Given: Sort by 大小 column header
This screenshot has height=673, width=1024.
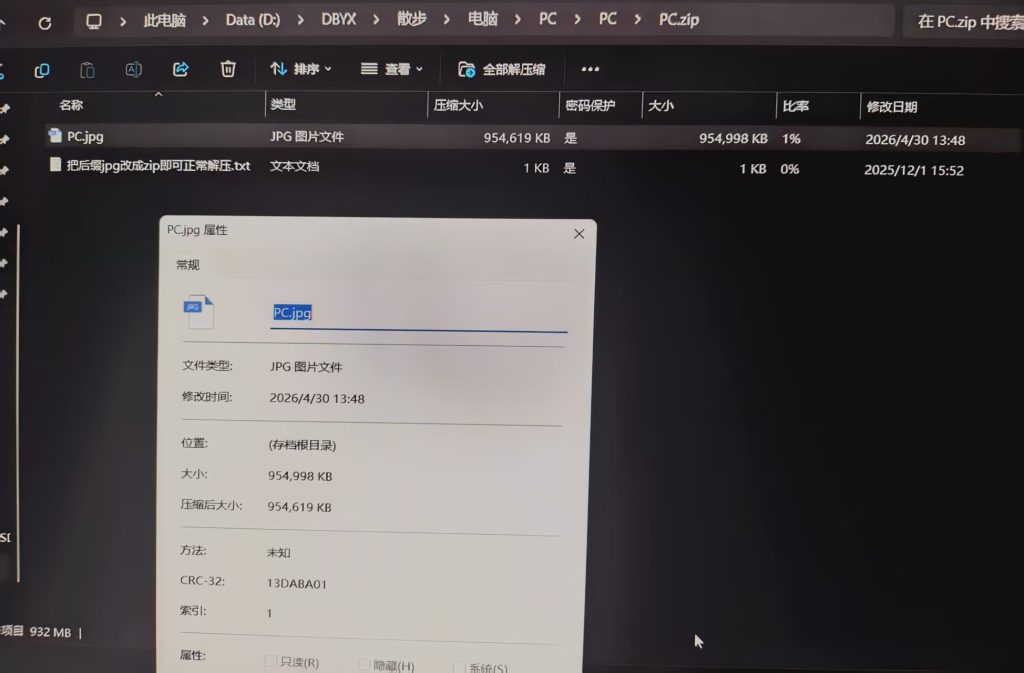Looking at the screenshot, I should 661,106.
